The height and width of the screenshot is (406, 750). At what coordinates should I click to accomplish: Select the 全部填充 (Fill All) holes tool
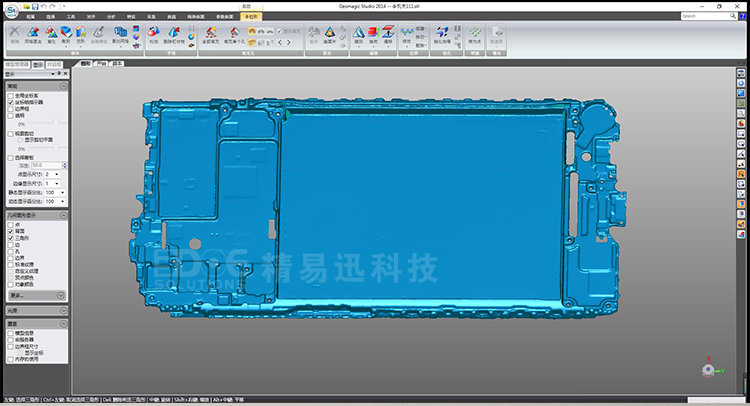point(210,36)
